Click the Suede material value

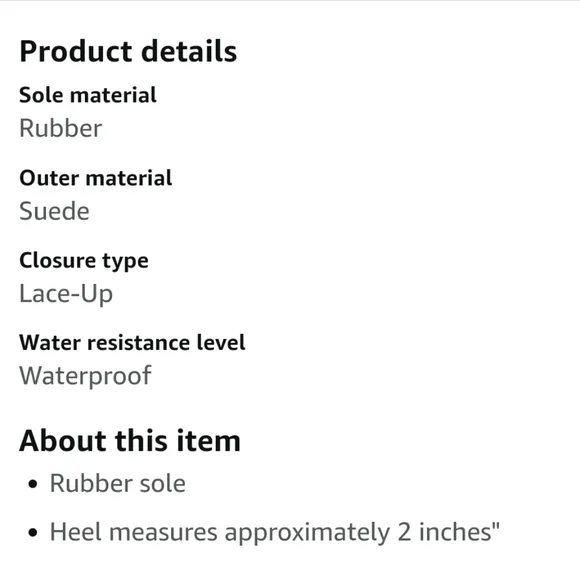(x=54, y=211)
